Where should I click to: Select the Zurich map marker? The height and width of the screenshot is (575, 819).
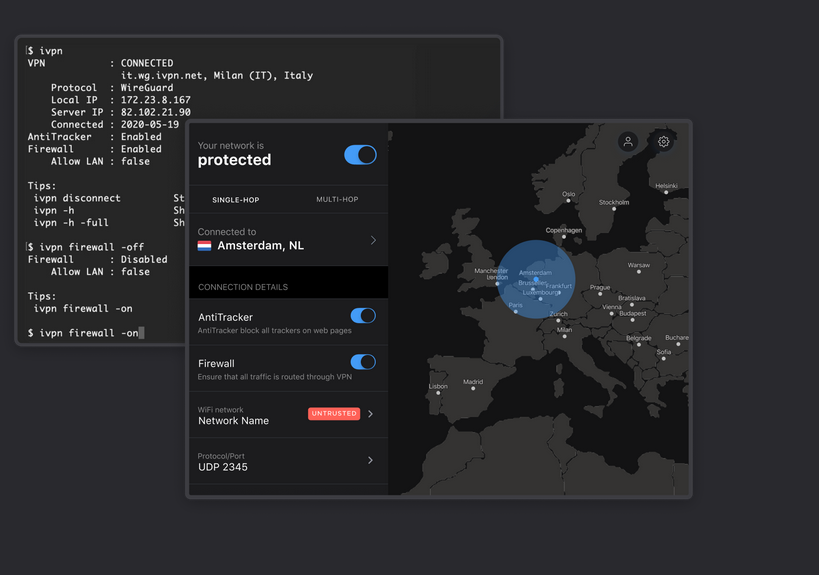click(558, 320)
